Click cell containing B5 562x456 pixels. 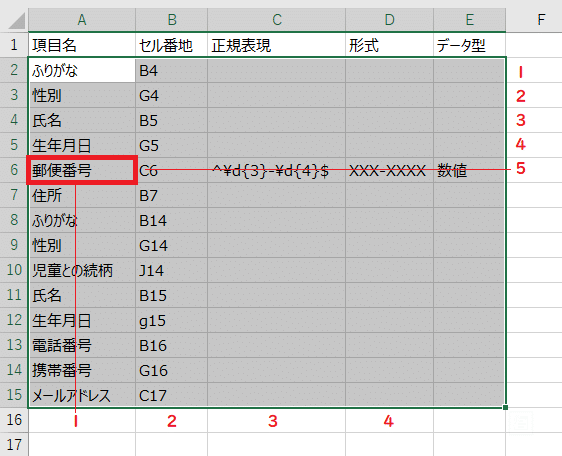[x=172, y=120]
